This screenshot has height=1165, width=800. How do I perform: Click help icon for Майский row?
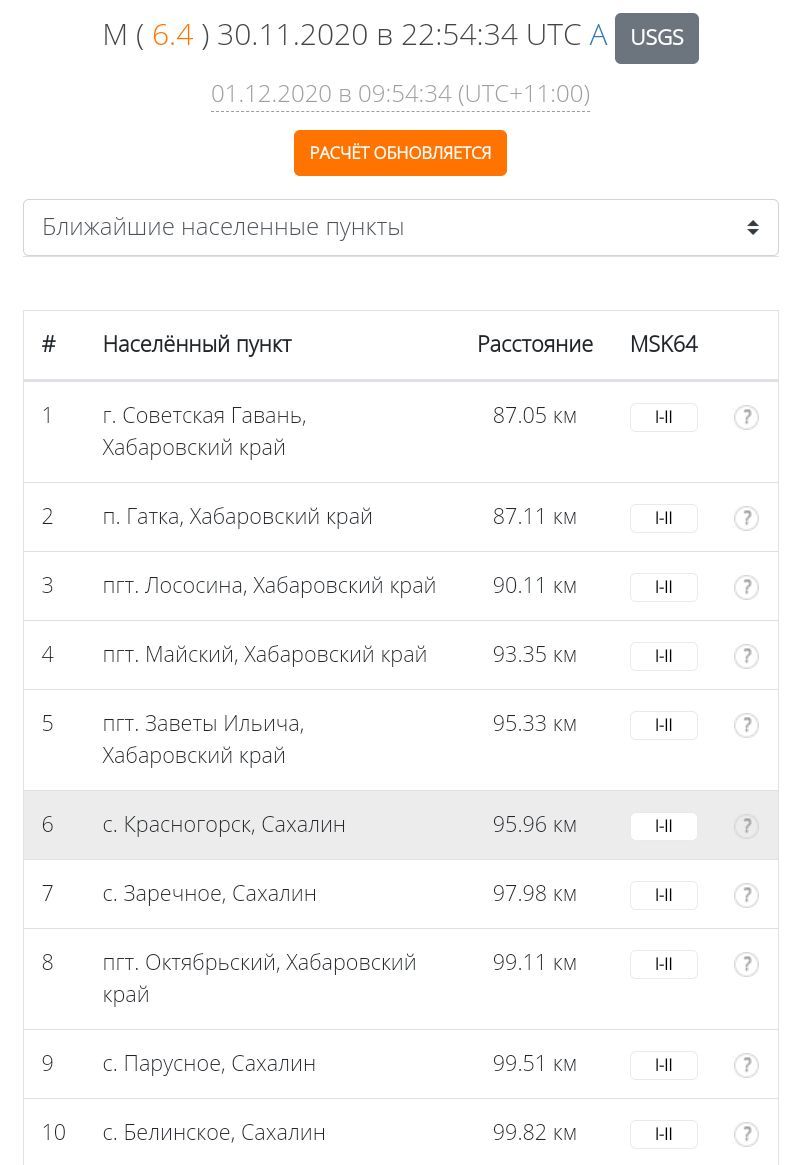coord(746,657)
